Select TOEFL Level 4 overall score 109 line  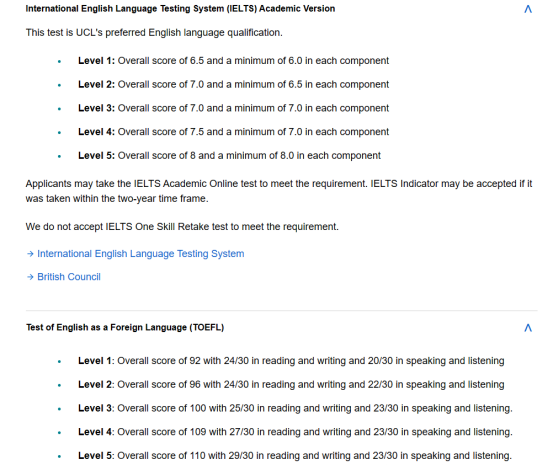click(x=295, y=432)
